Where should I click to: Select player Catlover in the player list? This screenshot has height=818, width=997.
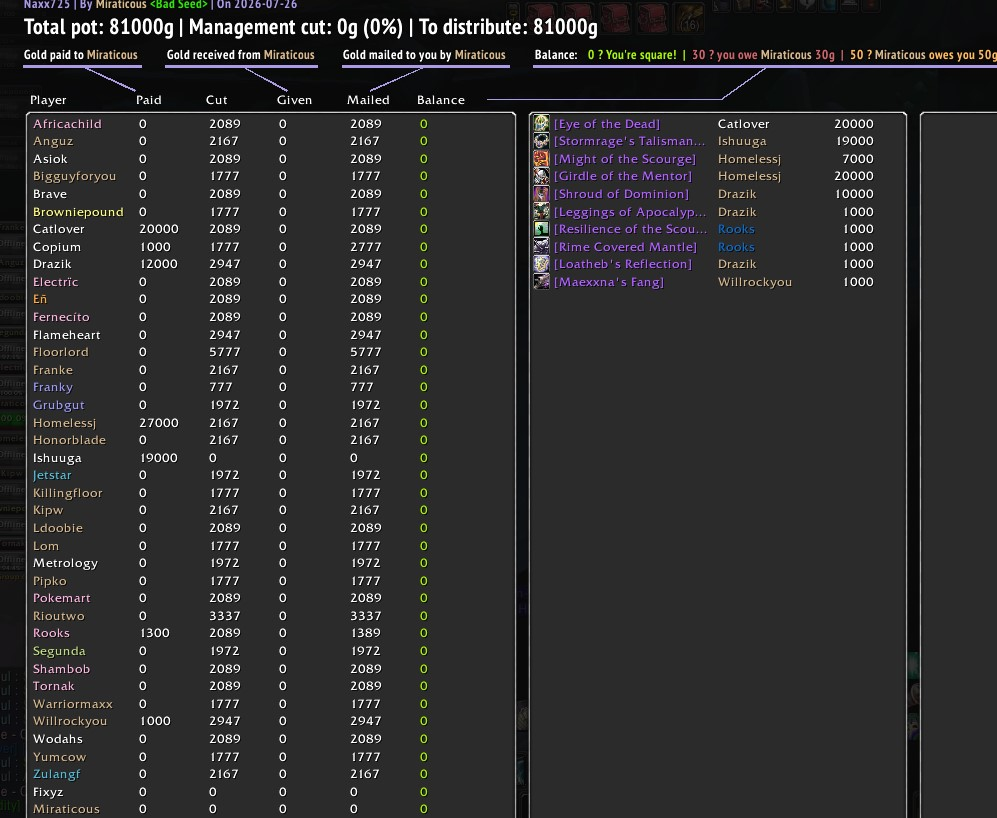click(58, 229)
